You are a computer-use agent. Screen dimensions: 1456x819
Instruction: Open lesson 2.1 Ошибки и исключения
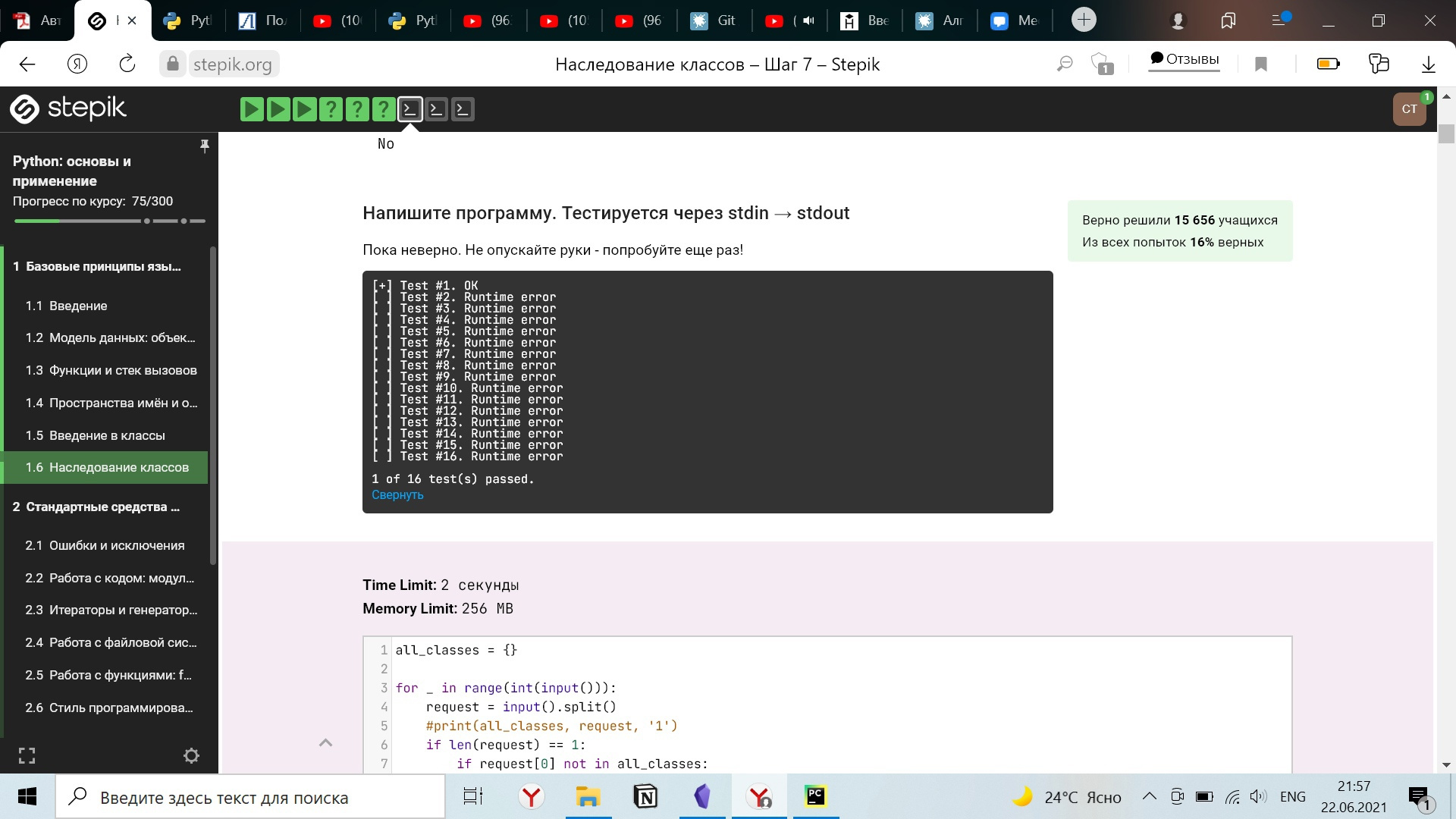tap(105, 545)
